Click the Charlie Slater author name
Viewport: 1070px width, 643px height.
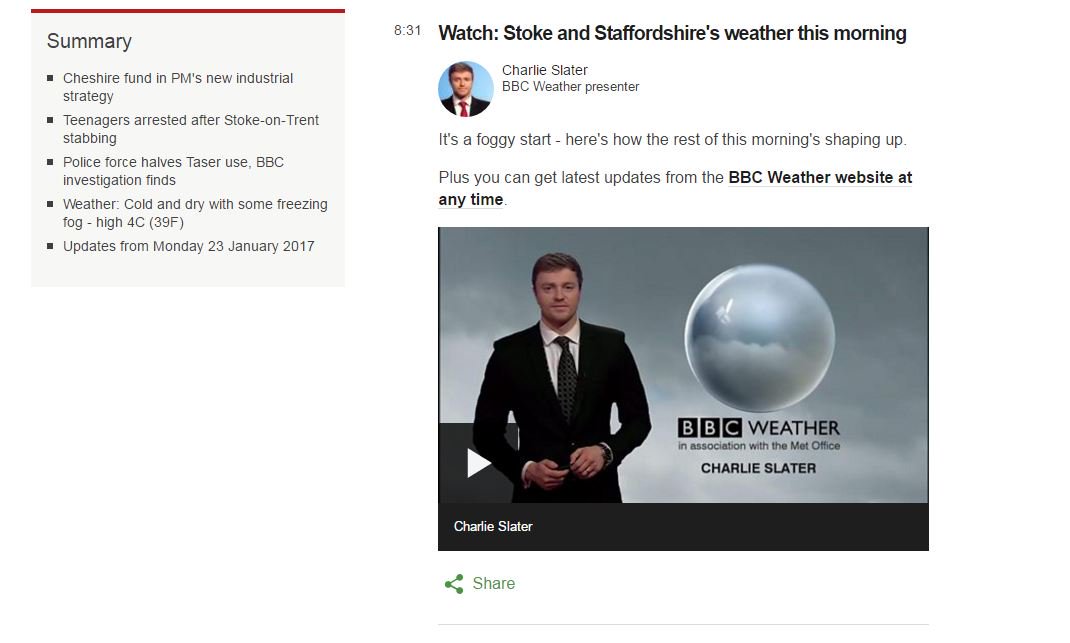(x=545, y=70)
